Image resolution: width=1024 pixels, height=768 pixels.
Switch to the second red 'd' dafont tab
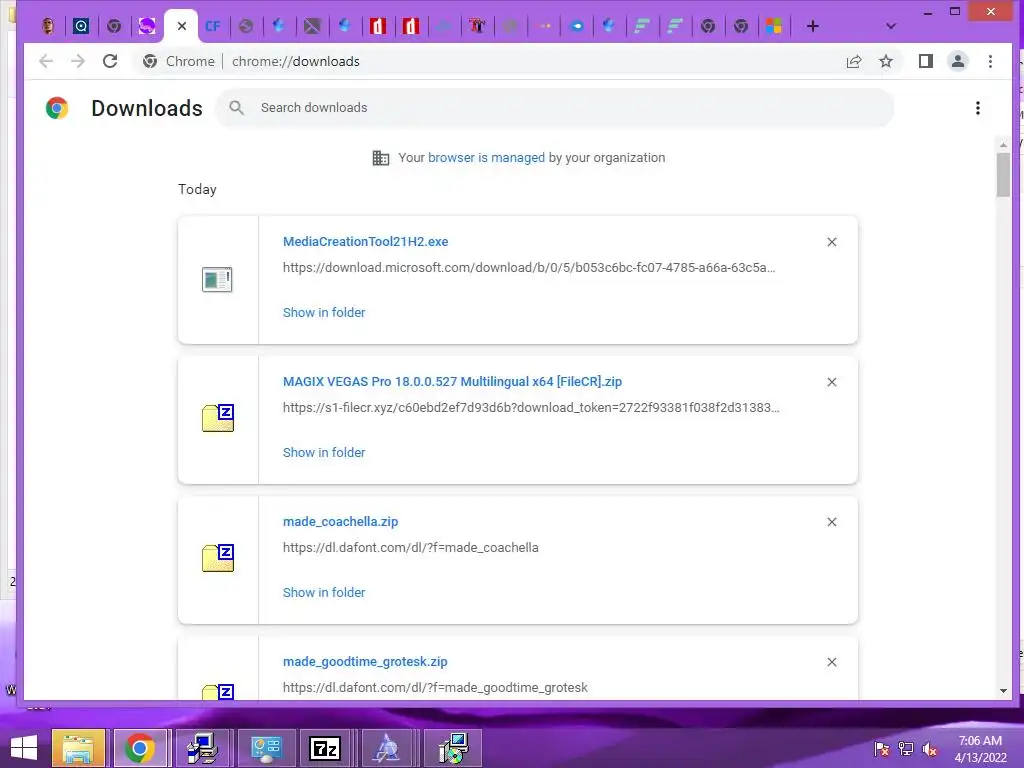pos(411,26)
